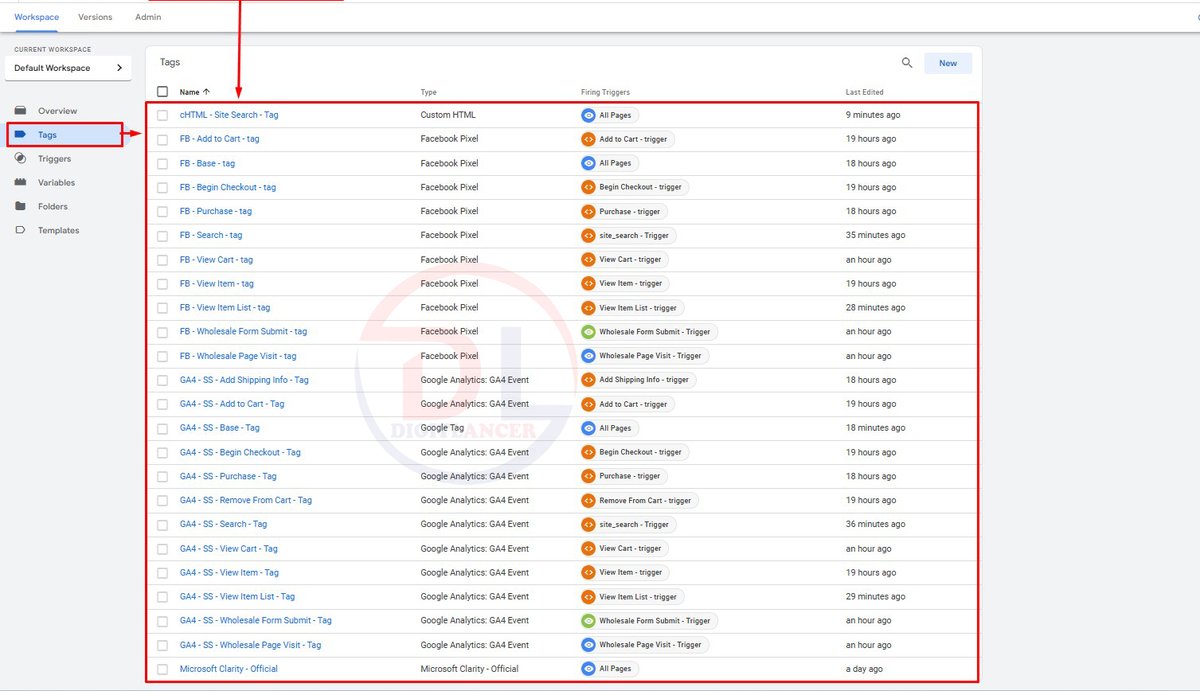Check the FB - View Item List - tag checkbox
1200x691 pixels.
163,308
